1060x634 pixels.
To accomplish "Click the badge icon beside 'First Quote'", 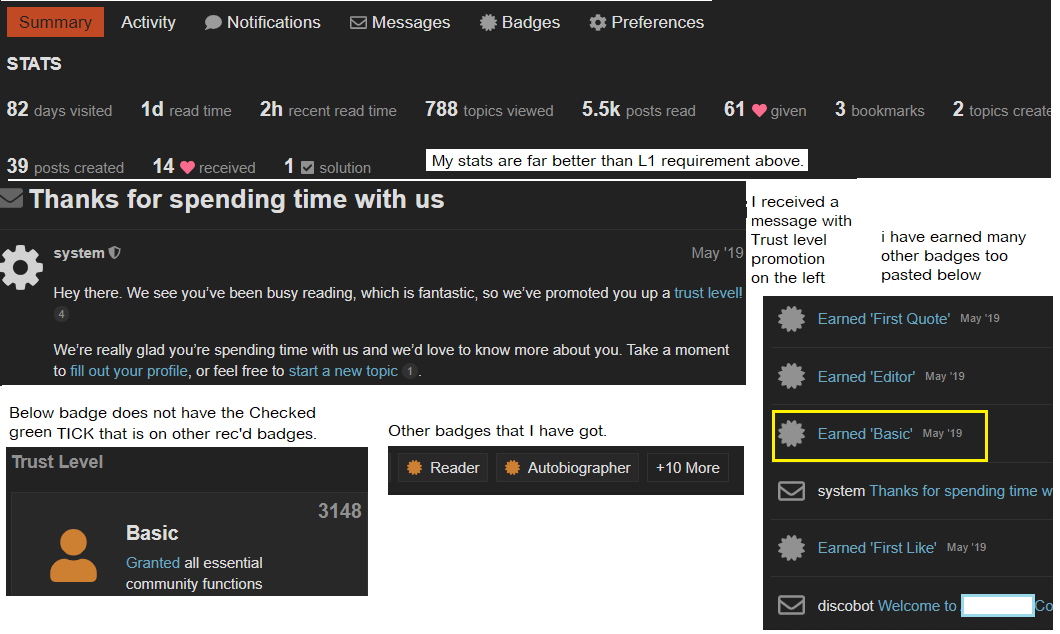I will [x=792, y=319].
